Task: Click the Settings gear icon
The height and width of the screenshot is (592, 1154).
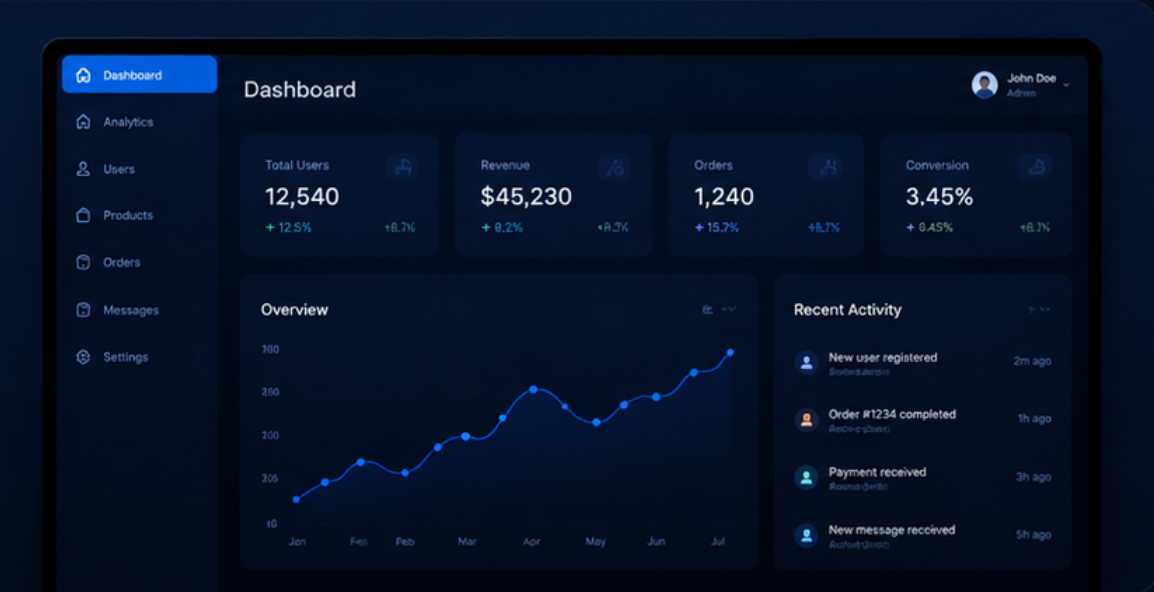Action: tap(83, 357)
